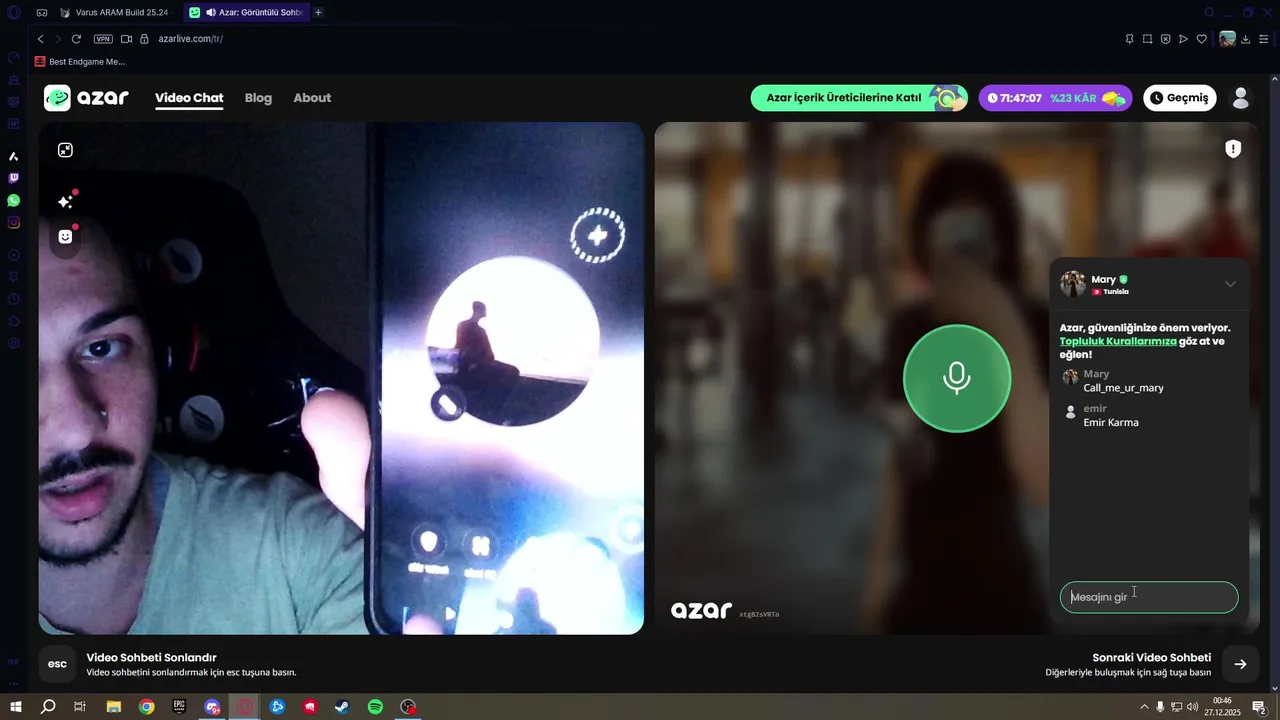Open the face filter smiley icon

click(x=65, y=236)
